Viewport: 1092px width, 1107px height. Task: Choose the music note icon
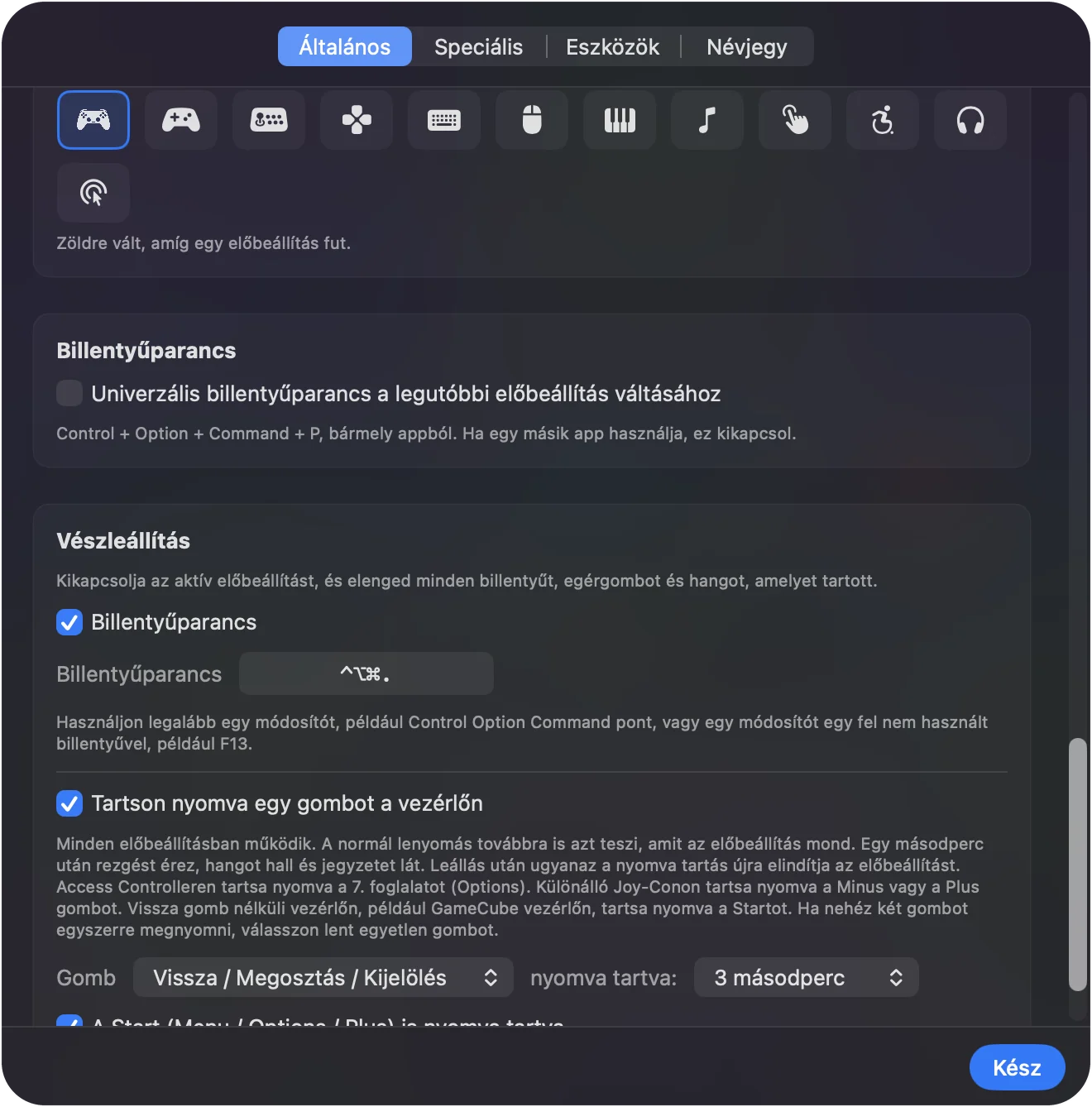[707, 120]
